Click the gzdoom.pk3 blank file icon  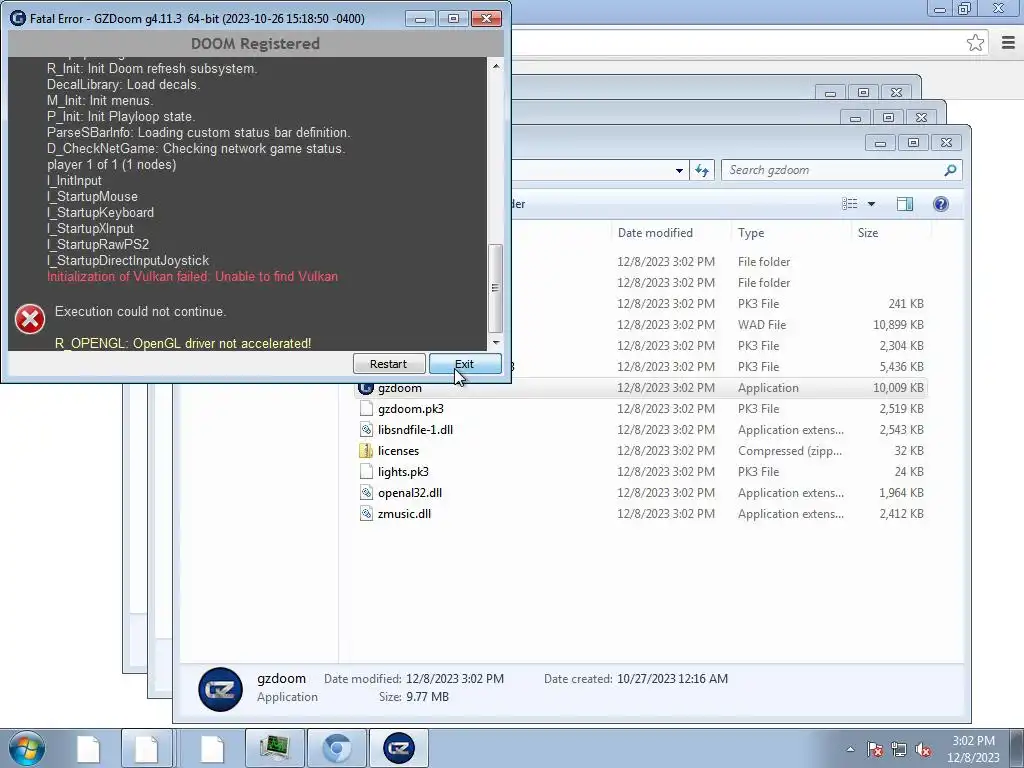[x=366, y=409]
